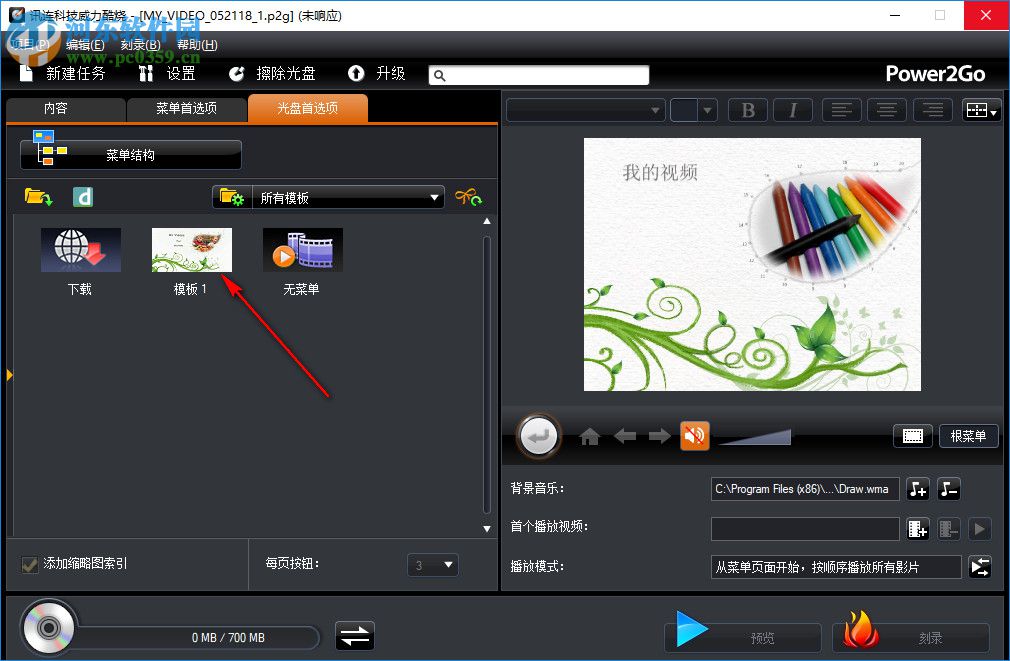
Task: Click the playback mode arrows icon
Action: [980, 567]
